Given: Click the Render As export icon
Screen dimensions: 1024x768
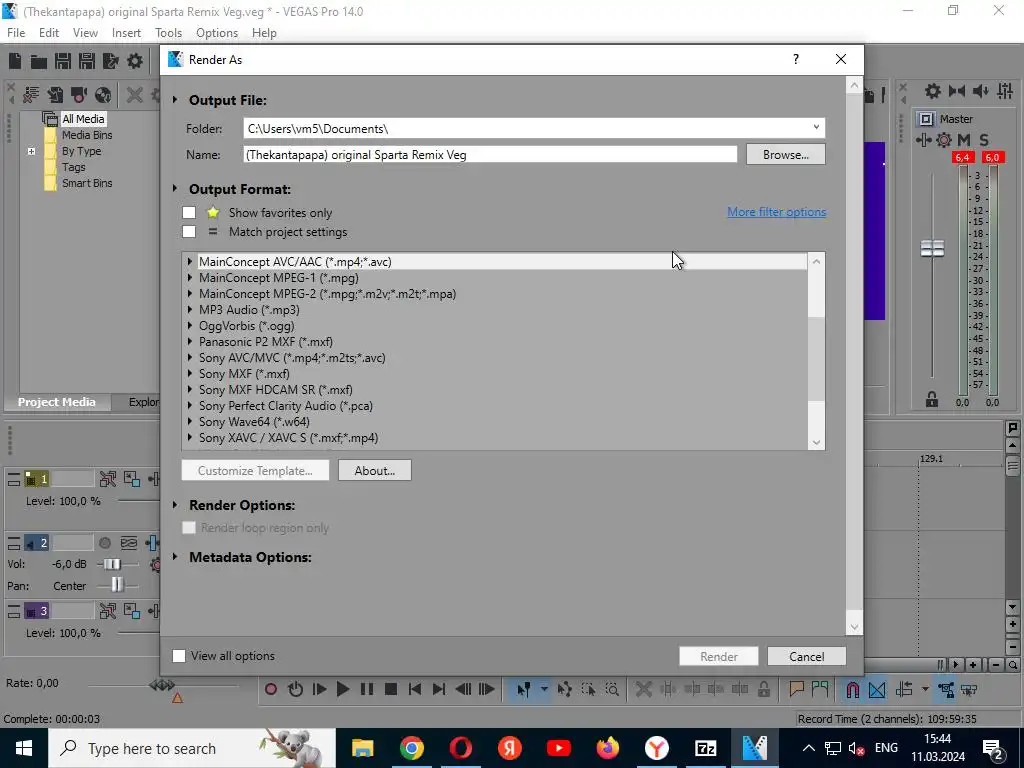Looking at the screenshot, I should 111,61.
